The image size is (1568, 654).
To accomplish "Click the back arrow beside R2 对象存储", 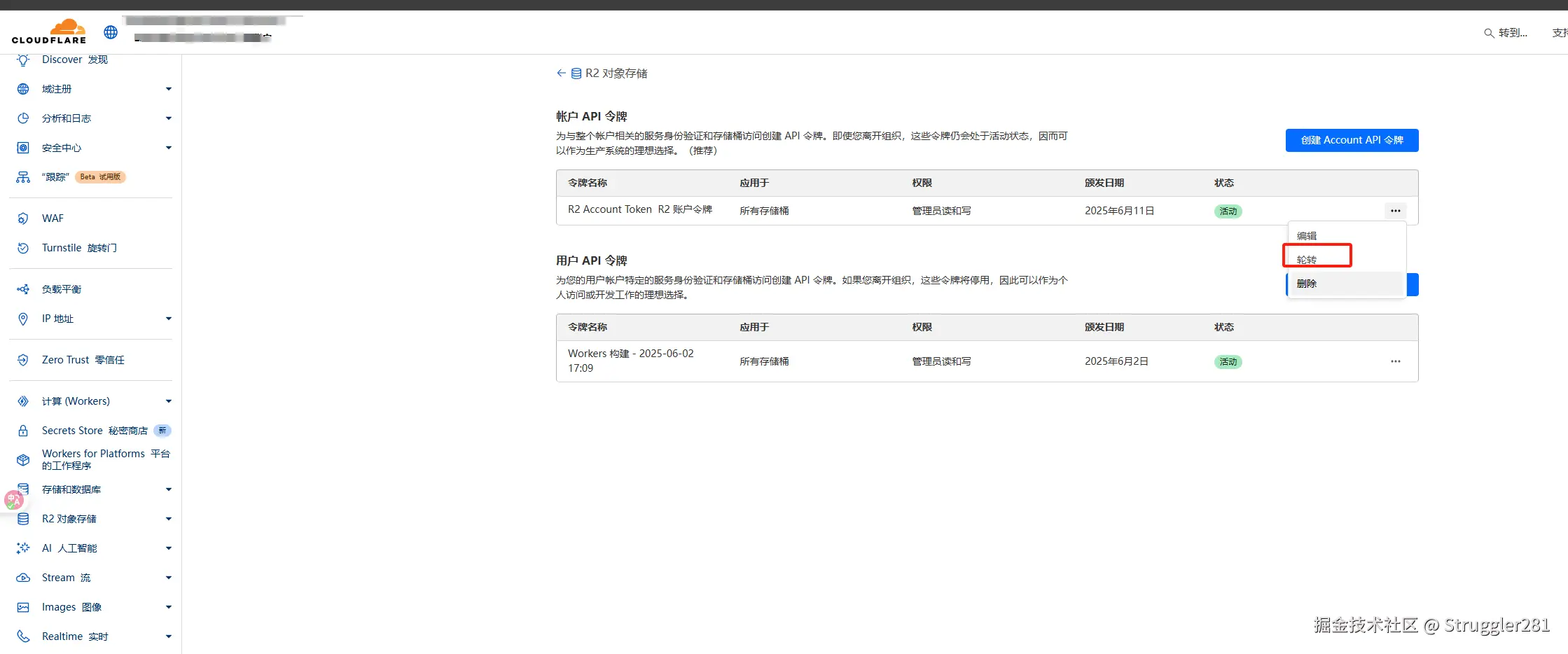I will 561,73.
